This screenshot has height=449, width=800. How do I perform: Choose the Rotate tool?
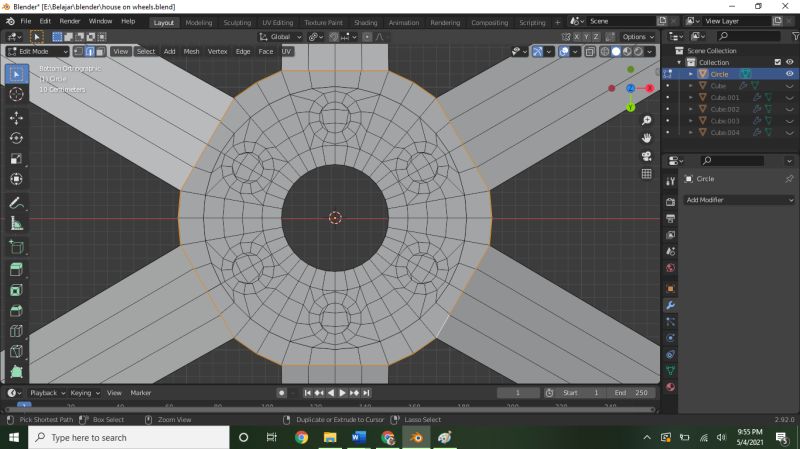16,138
